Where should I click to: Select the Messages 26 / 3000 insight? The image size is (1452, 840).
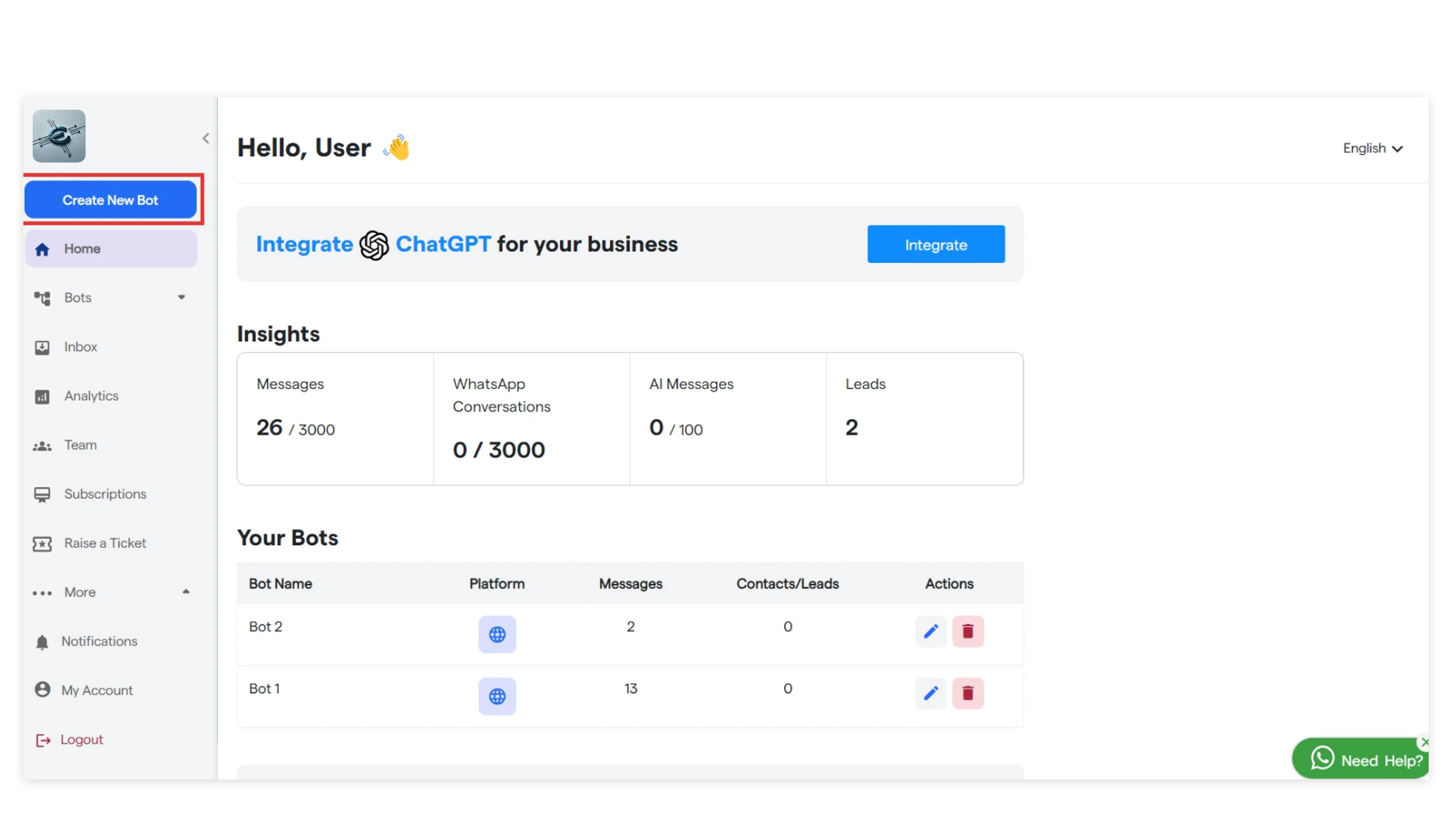click(x=335, y=418)
